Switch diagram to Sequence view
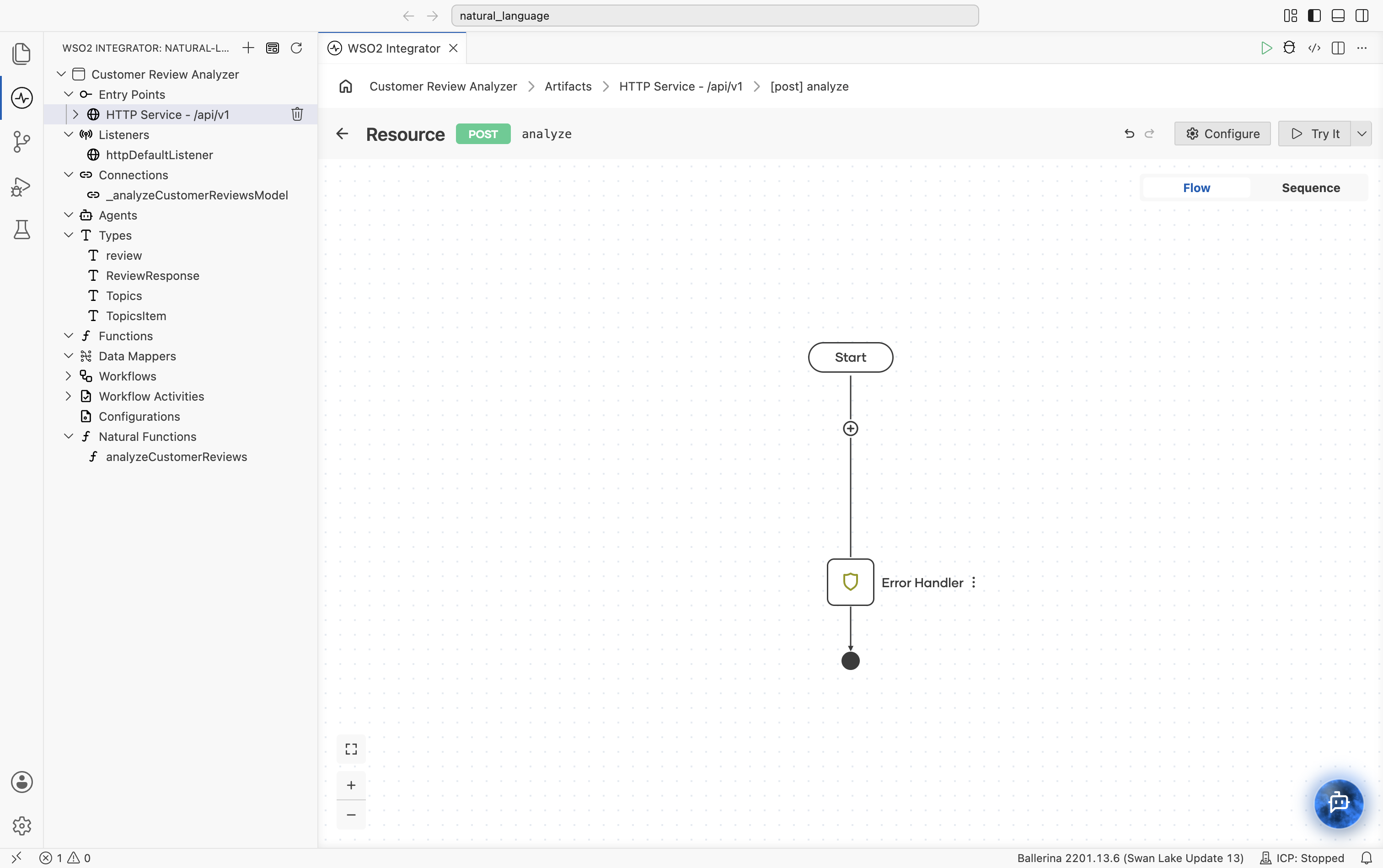The width and height of the screenshot is (1383, 868). (x=1311, y=188)
